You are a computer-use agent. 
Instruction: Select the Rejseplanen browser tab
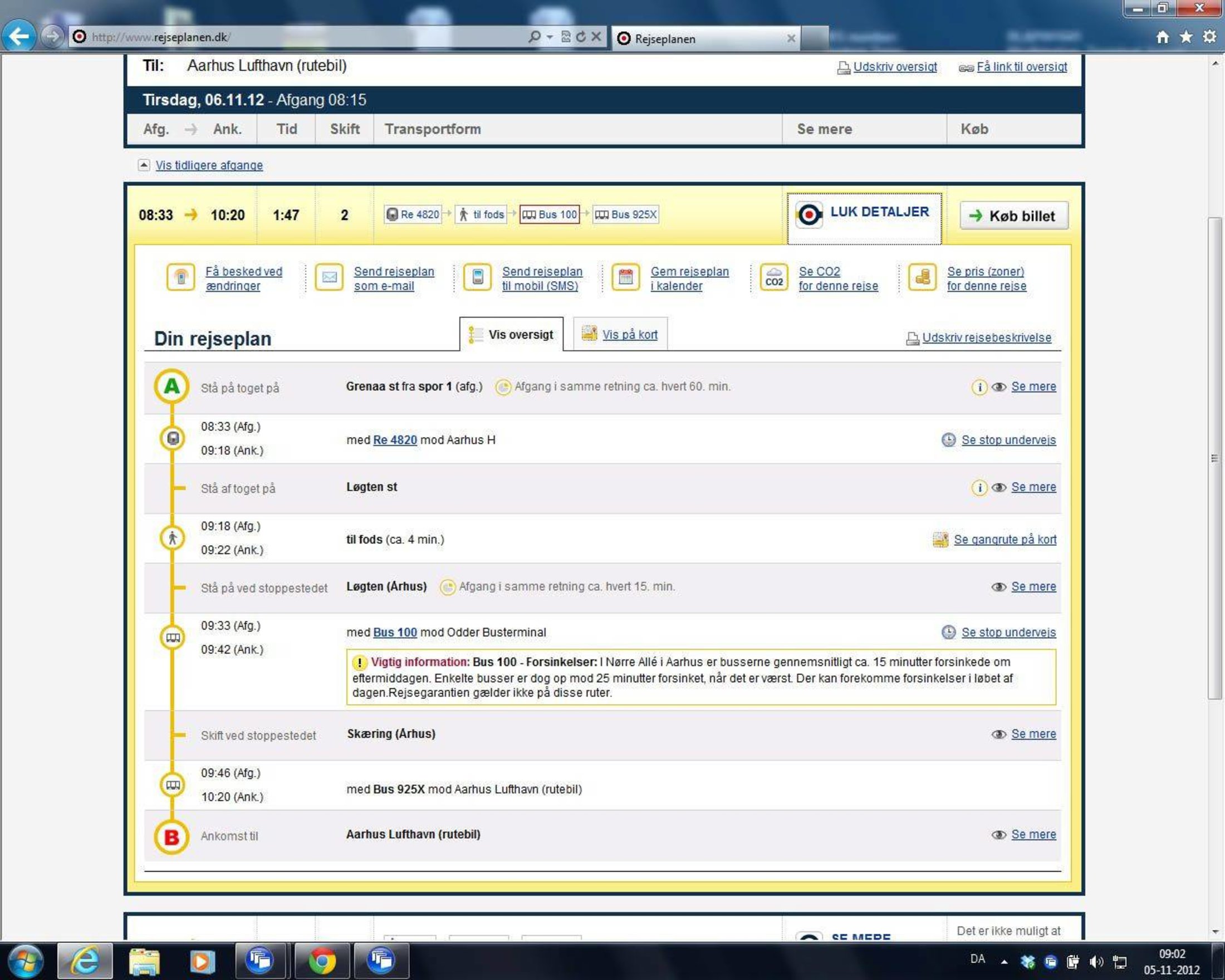tap(706, 38)
